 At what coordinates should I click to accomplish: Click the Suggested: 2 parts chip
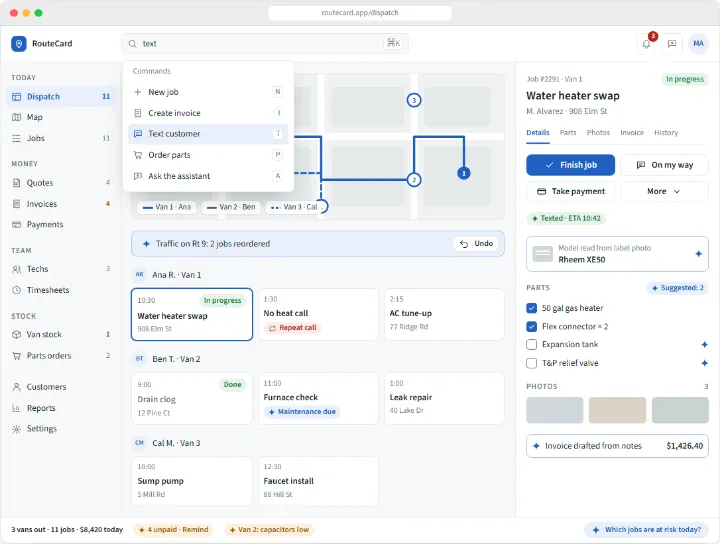677,288
